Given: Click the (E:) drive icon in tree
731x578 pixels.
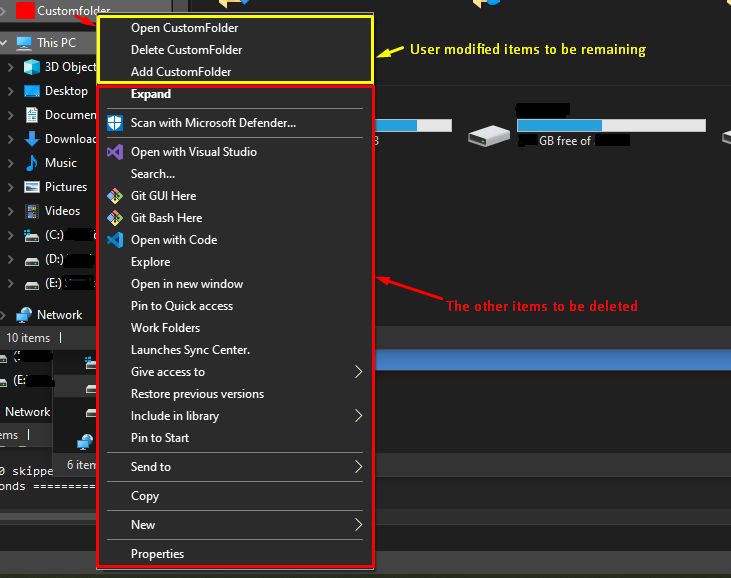Looking at the screenshot, I should [x=32, y=285].
